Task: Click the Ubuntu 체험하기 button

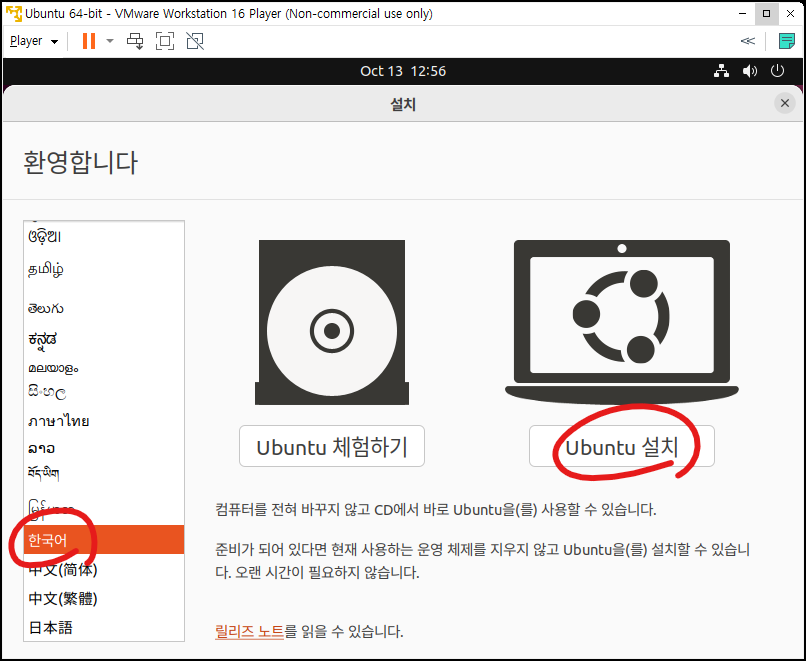Action: pos(332,446)
